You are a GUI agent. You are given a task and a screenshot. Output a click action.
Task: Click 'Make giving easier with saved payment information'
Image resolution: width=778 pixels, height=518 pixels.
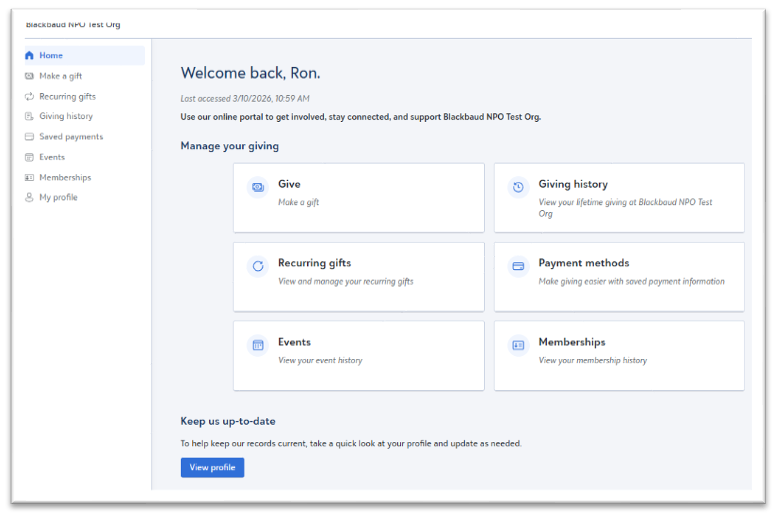click(632, 281)
